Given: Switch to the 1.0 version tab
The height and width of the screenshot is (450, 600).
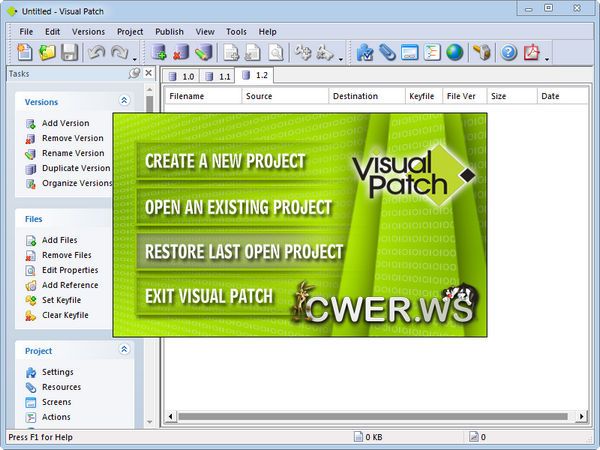Looking at the screenshot, I should coord(181,76).
